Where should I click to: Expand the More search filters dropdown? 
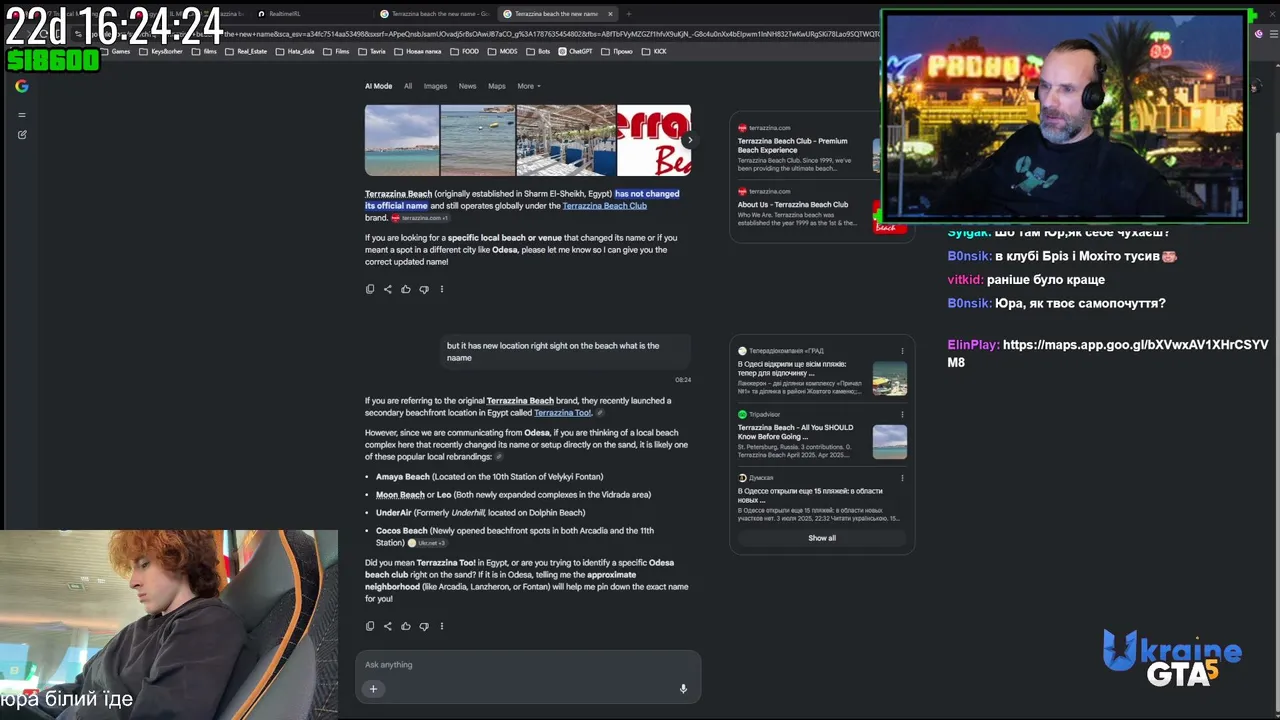(528, 86)
